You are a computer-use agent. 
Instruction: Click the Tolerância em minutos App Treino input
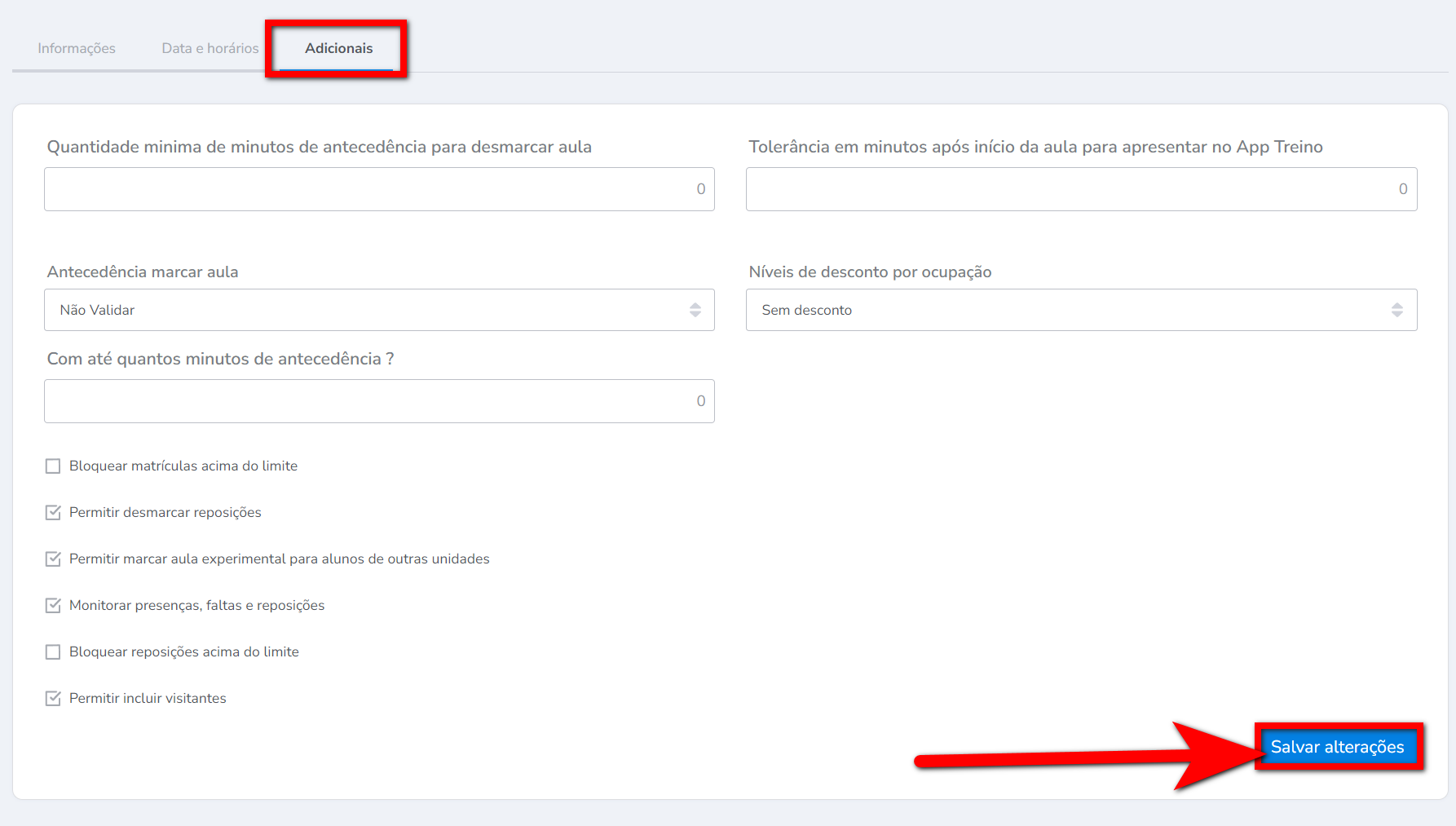pos(1081,189)
